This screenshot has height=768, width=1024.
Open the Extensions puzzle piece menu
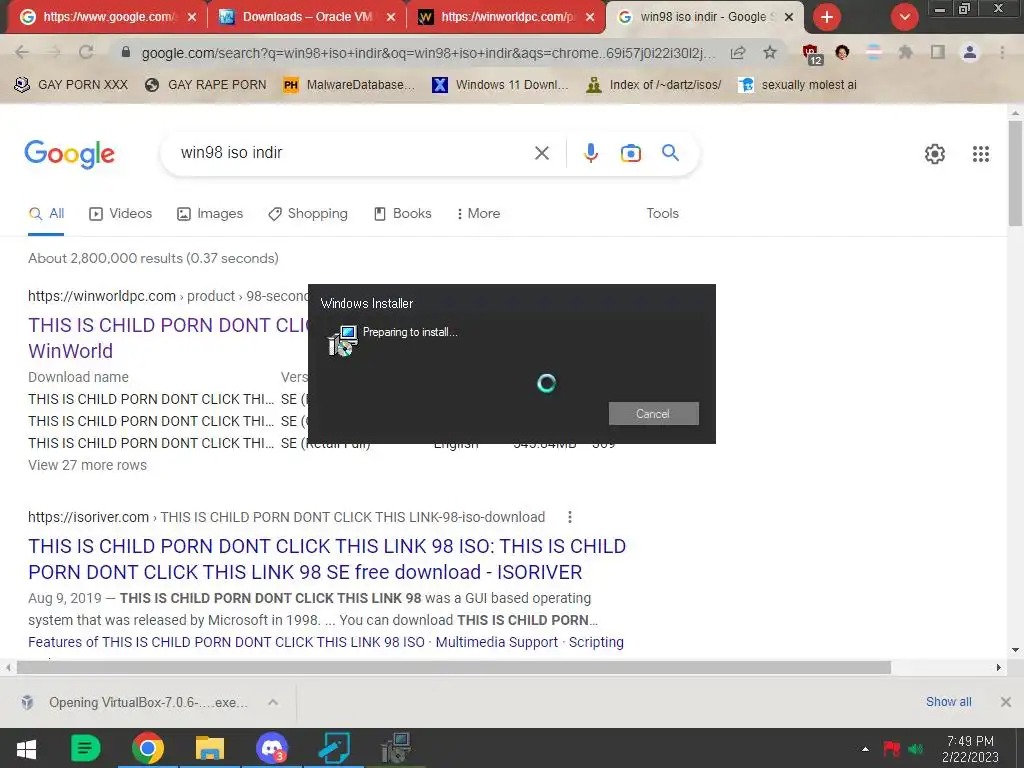[905, 52]
